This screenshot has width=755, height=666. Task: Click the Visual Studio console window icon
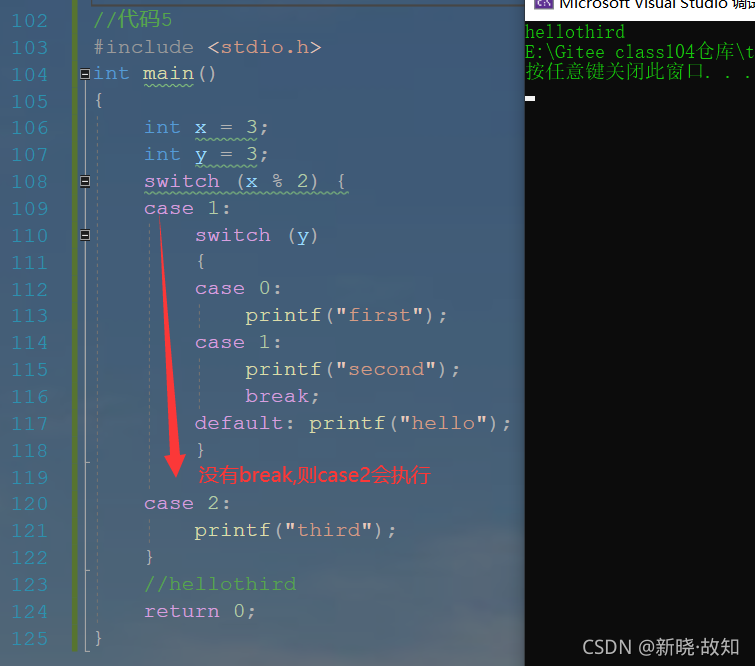[x=543, y=4]
